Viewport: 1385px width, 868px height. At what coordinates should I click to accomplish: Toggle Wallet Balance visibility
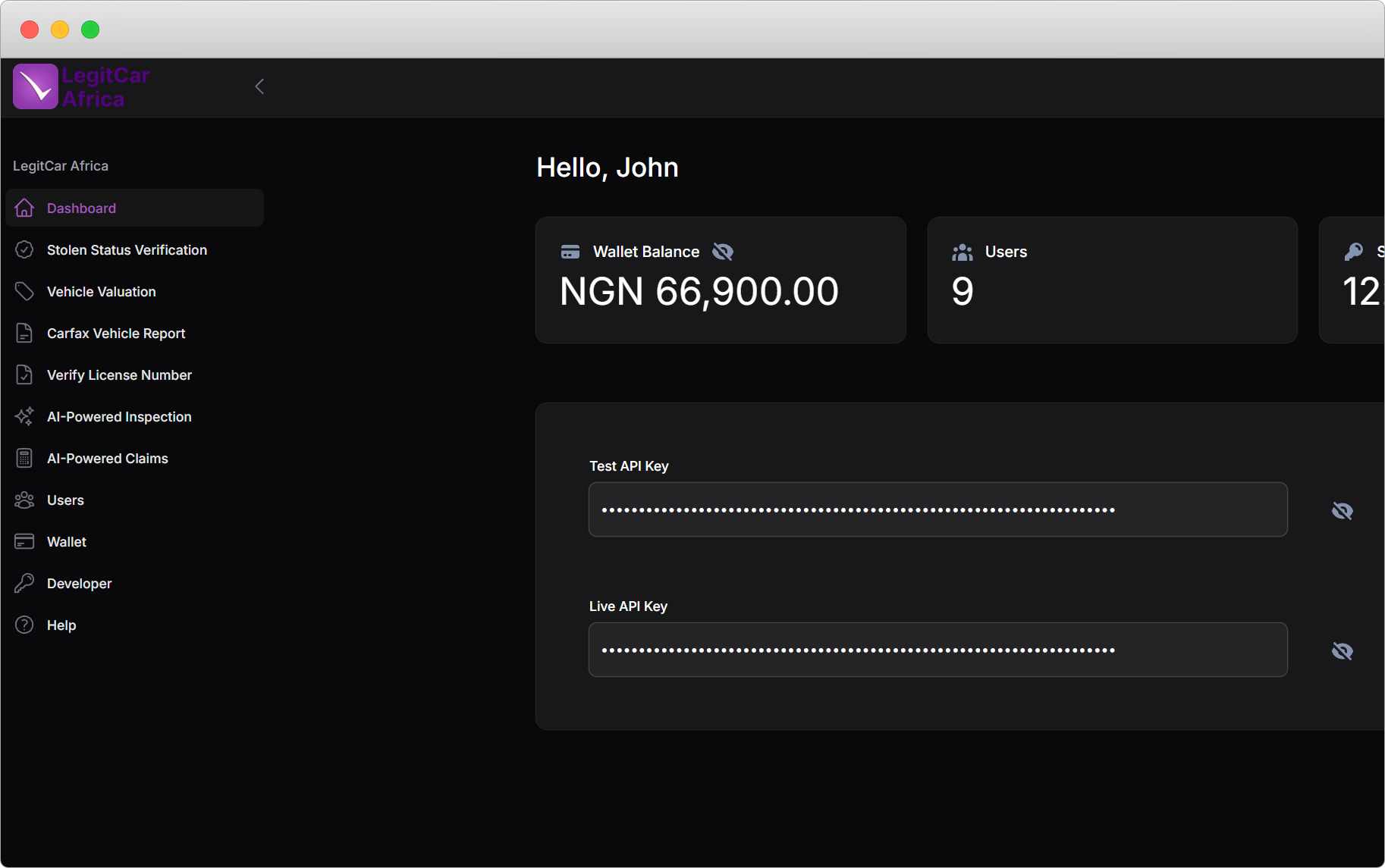(723, 252)
